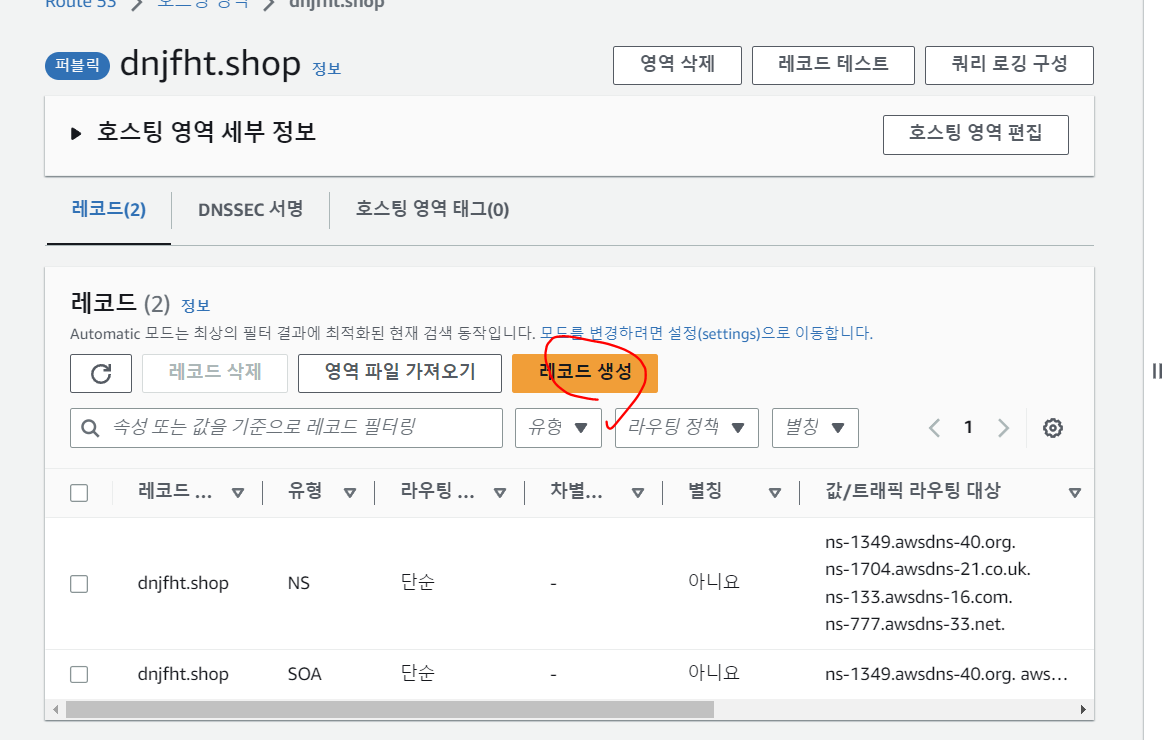The width and height of the screenshot is (1169, 740).
Task: Click NS type cell of first record
Action: 299,584
